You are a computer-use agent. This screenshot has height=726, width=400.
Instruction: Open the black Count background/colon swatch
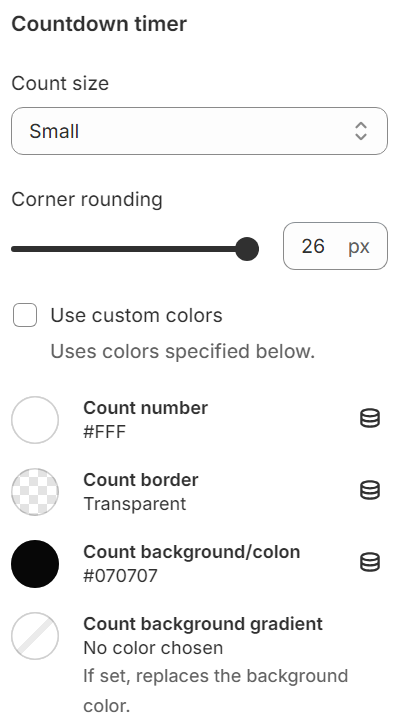(35, 564)
